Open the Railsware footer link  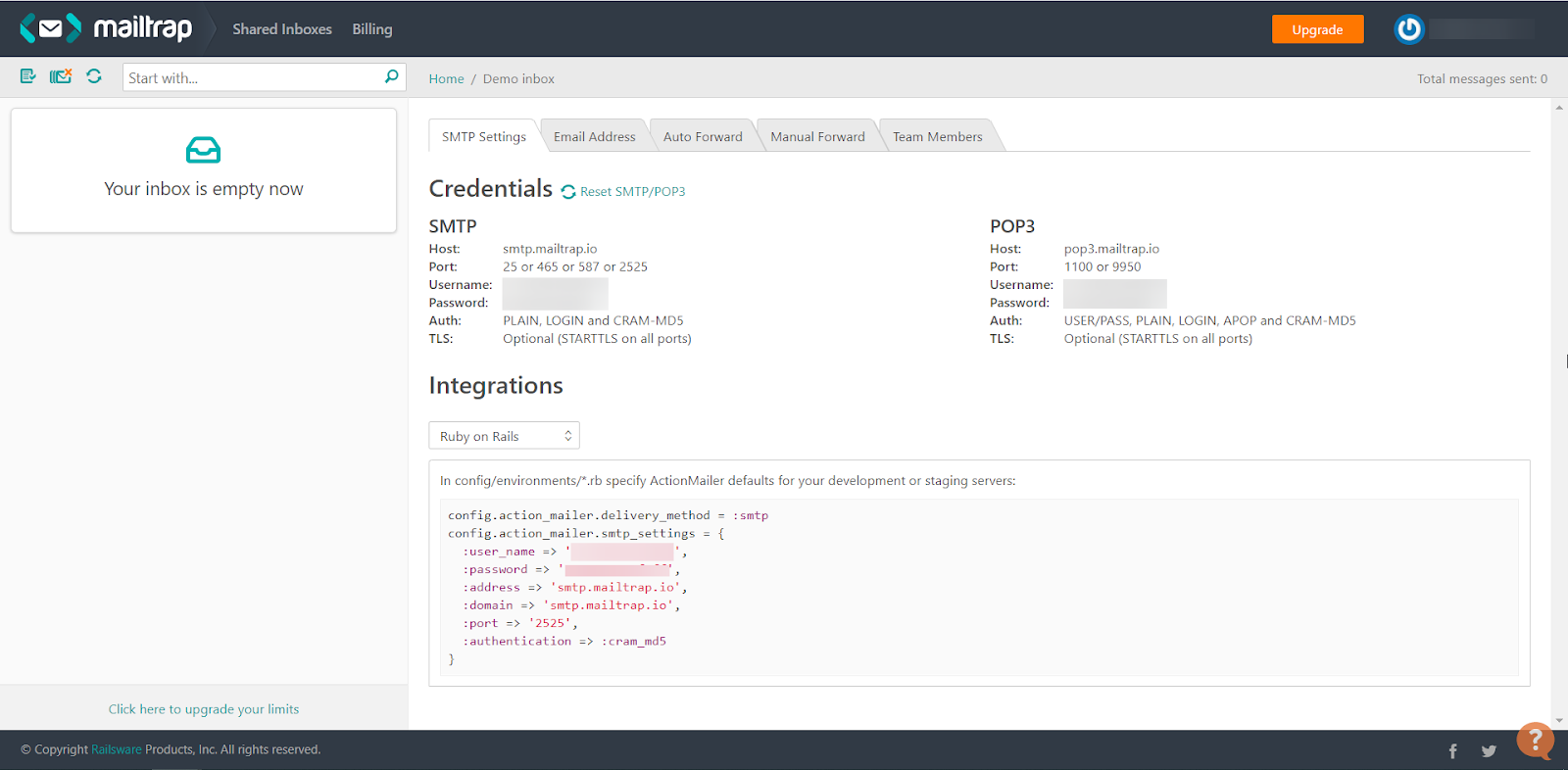pos(117,749)
